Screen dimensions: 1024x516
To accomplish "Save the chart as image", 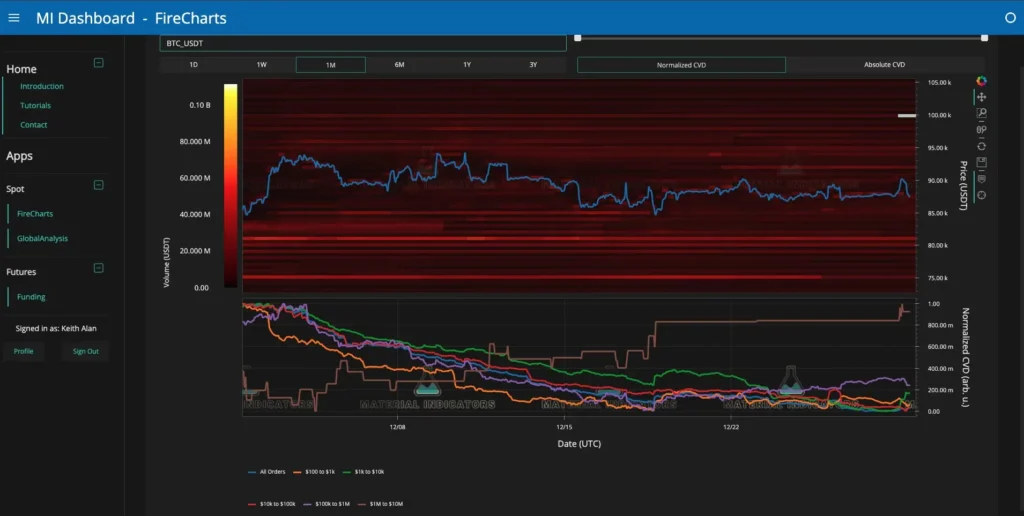I will pyautogui.click(x=981, y=162).
